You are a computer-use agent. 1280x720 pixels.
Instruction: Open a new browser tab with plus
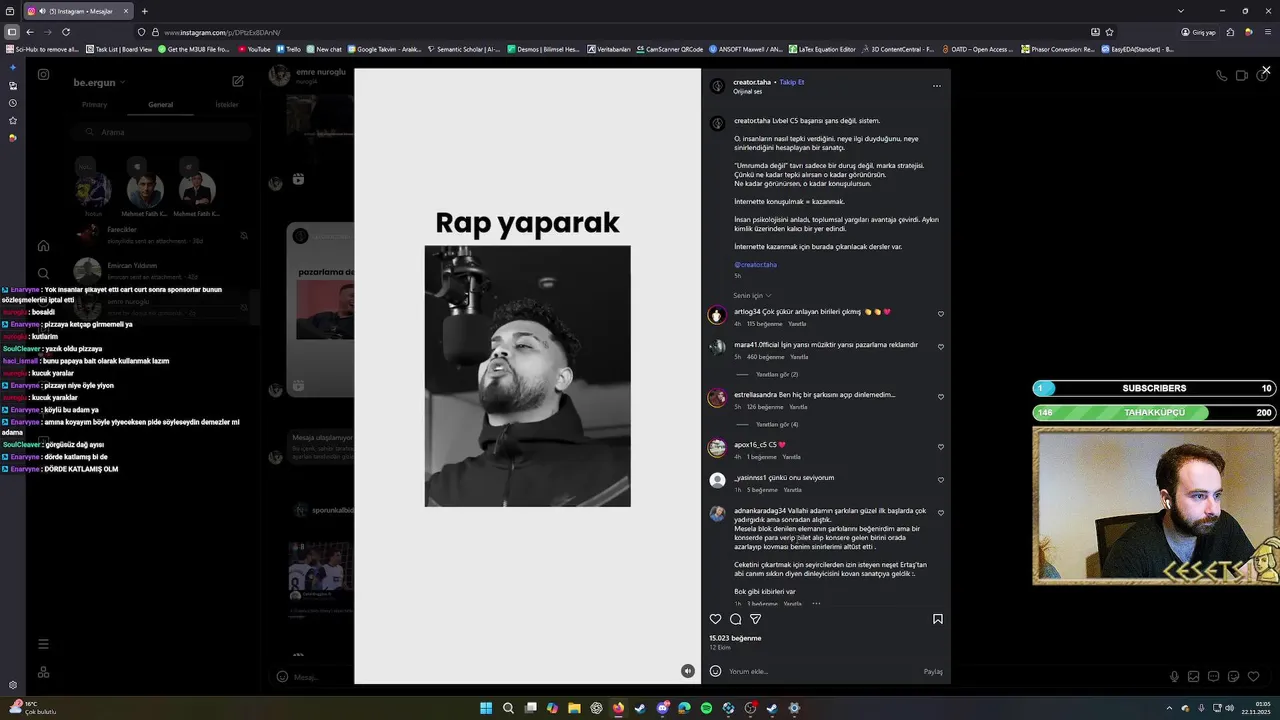pyautogui.click(x=144, y=11)
